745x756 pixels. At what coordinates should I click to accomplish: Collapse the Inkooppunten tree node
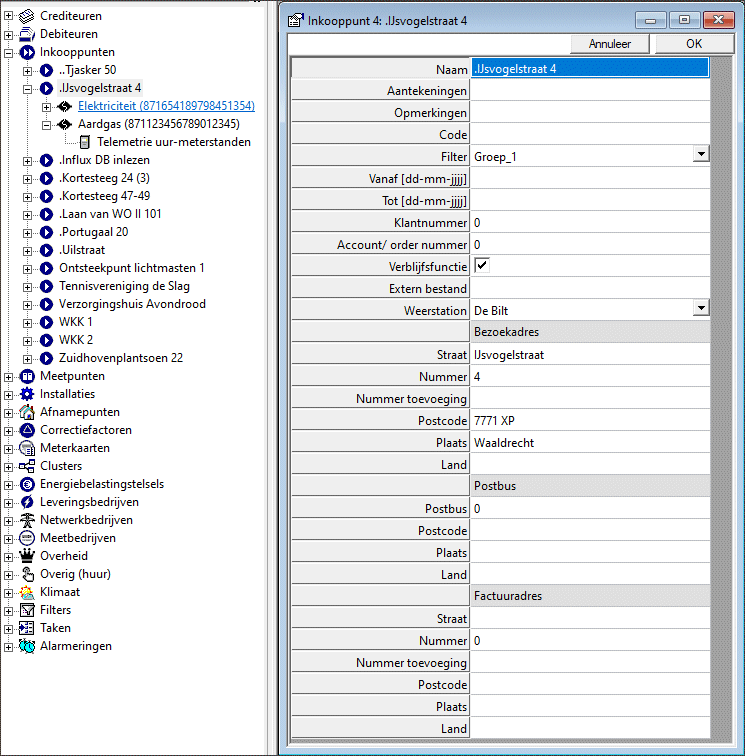pyautogui.click(x=9, y=52)
